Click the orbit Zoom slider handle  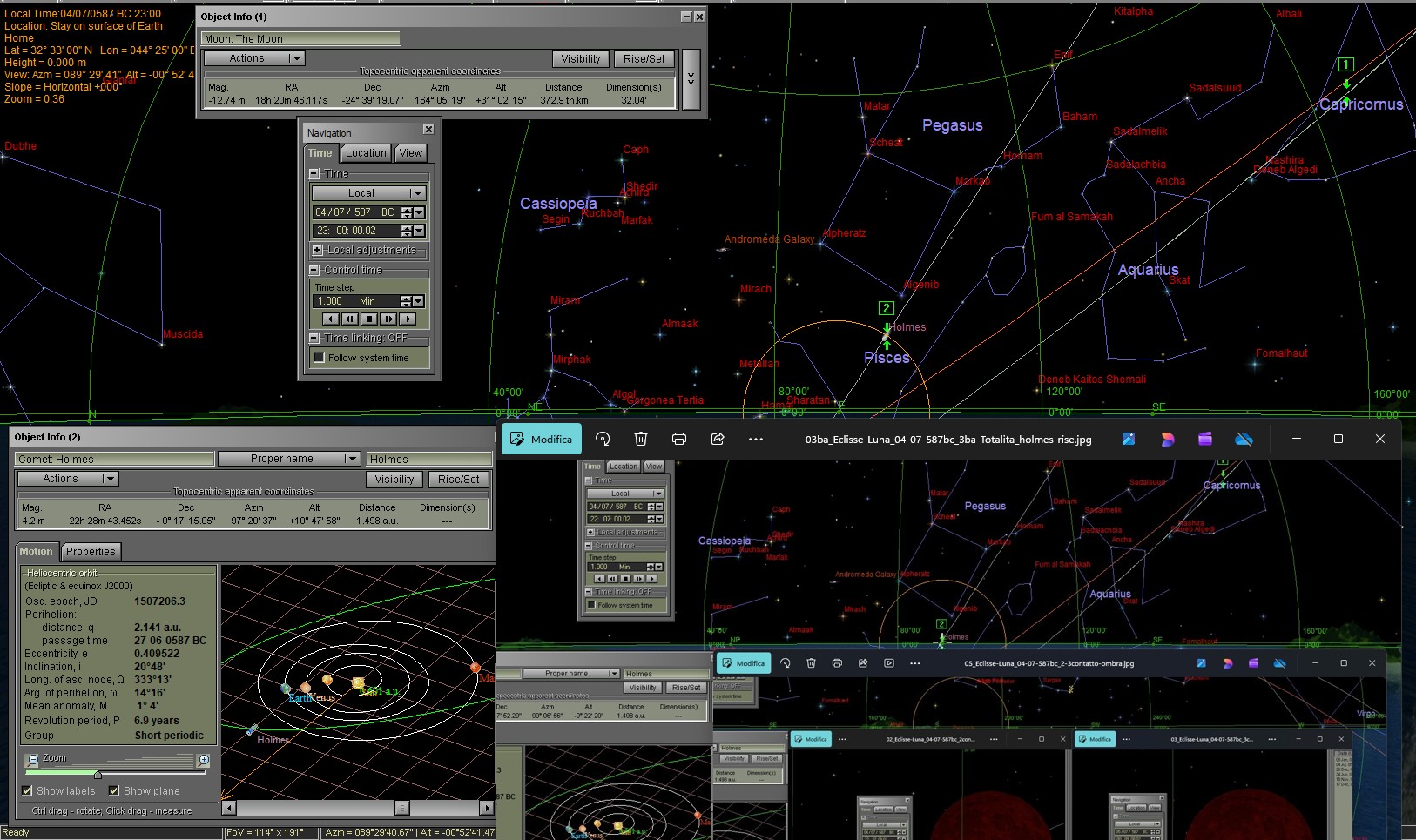(x=98, y=774)
